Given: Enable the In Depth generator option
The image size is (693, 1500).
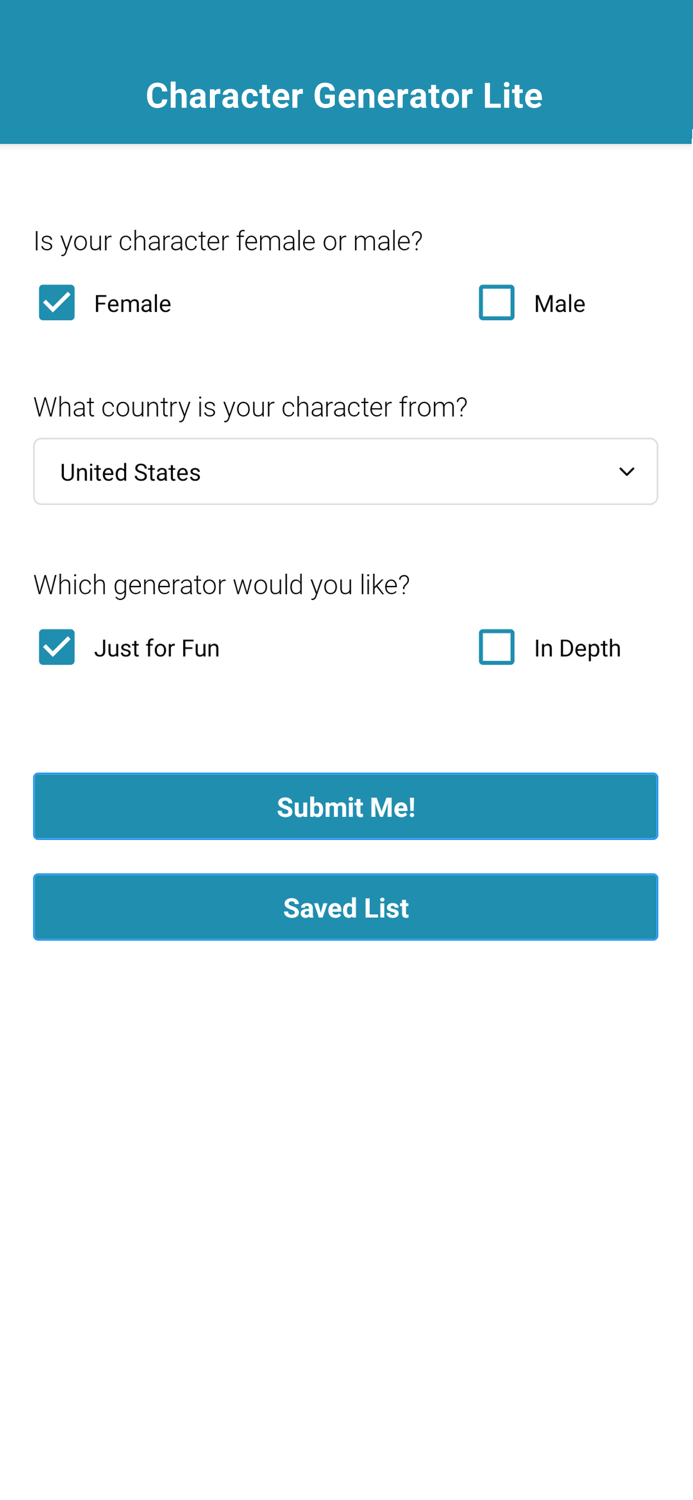Looking at the screenshot, I should [x=497, y=646].
